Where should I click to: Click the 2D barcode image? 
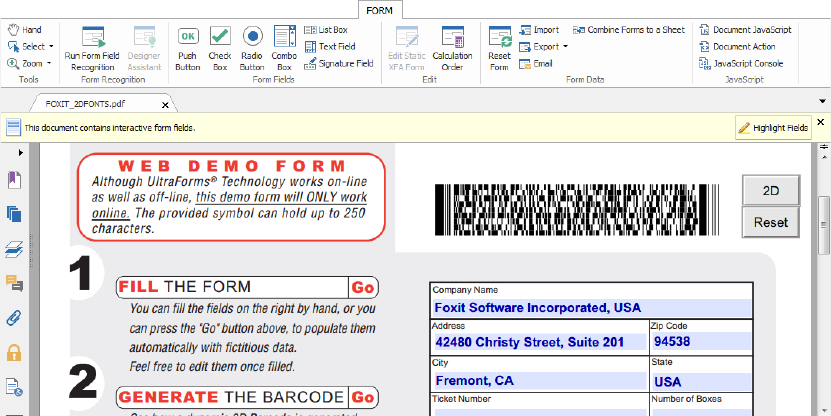tap(577, 210)
